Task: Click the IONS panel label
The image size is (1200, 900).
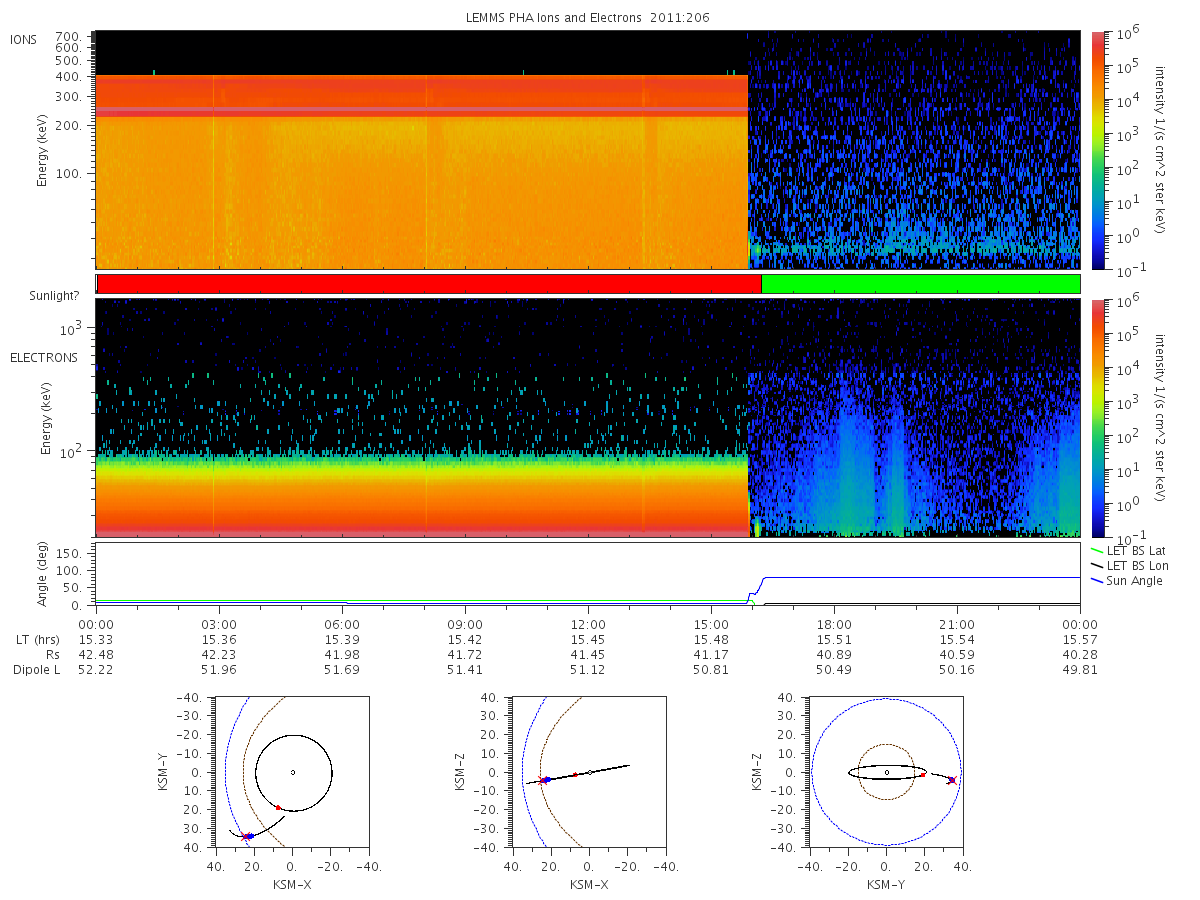Action: 25,39
